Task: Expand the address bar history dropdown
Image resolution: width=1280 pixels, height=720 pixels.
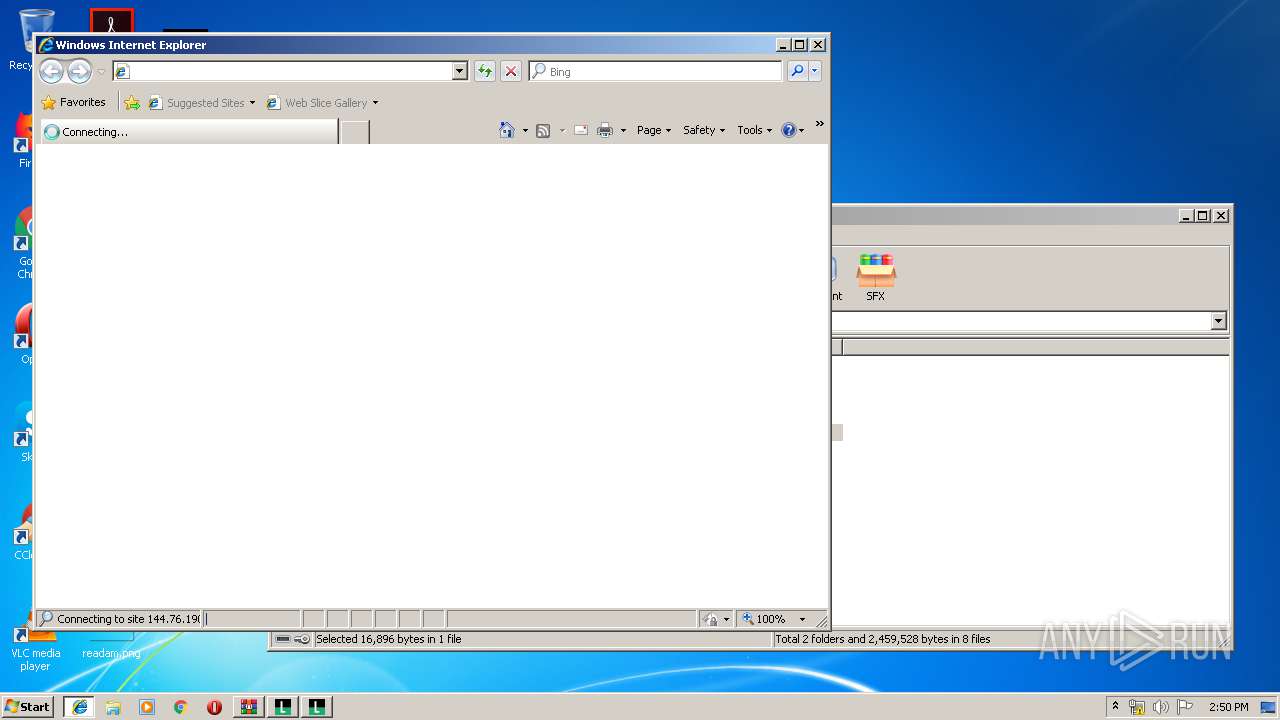Action: coord(460,71)
